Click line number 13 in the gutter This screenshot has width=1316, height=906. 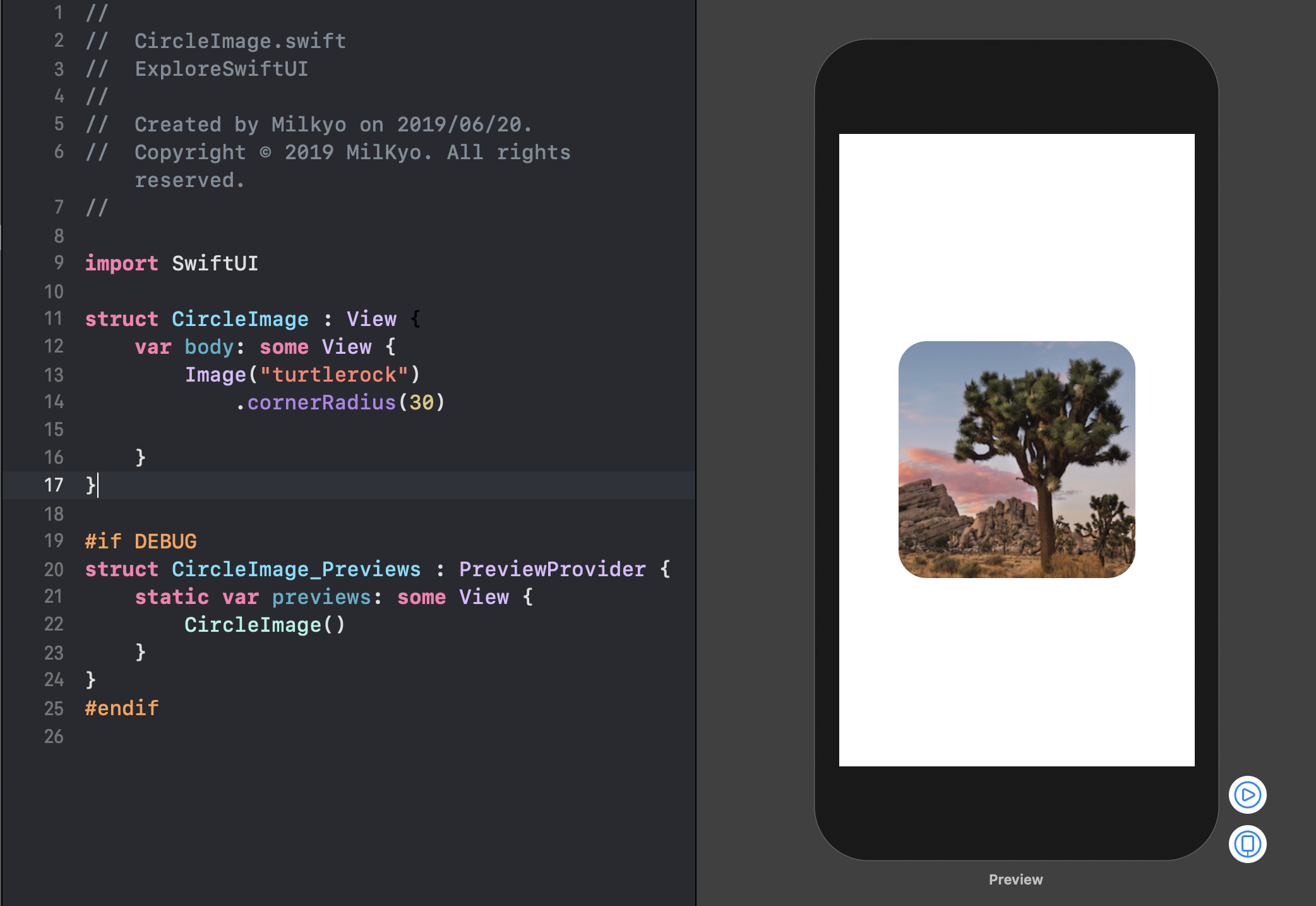click(54, 375)
